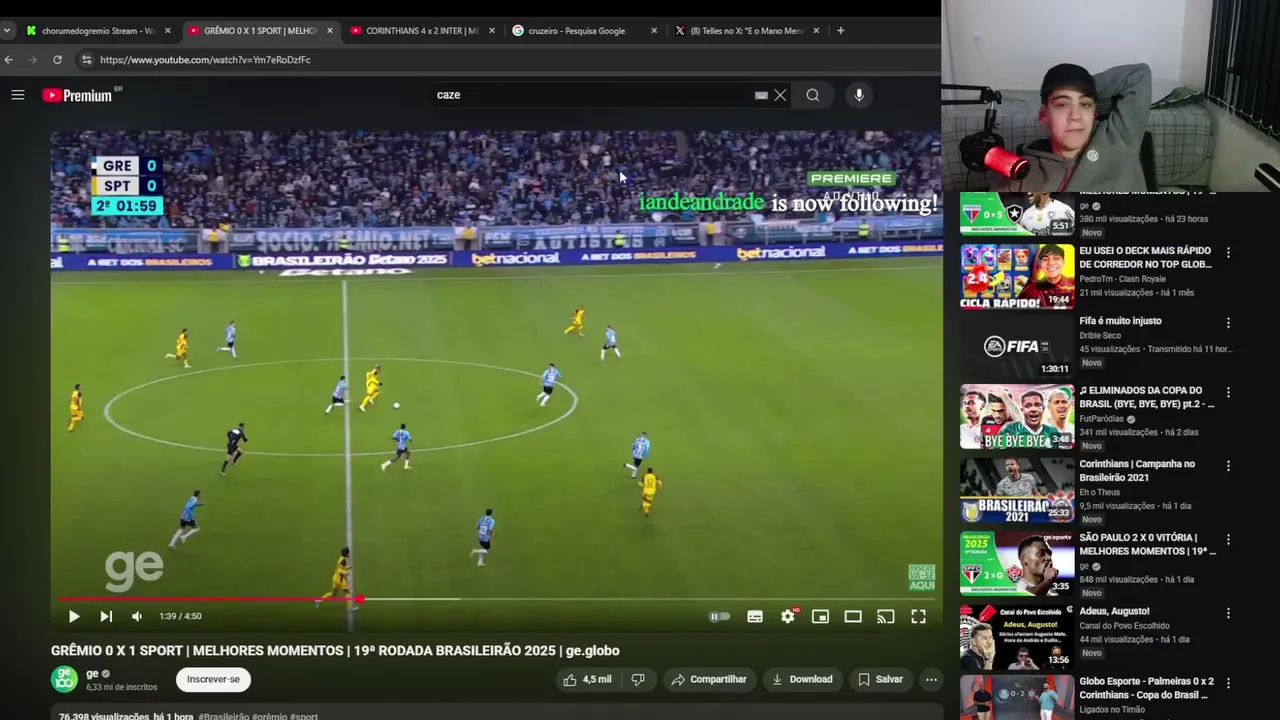Open ELIMINADOS DA COPA DO BRASIL thumbnail
Image resolution: width=1280 pixels, height=720 pixels.
pyautogui.click(x=1017, y=417)
